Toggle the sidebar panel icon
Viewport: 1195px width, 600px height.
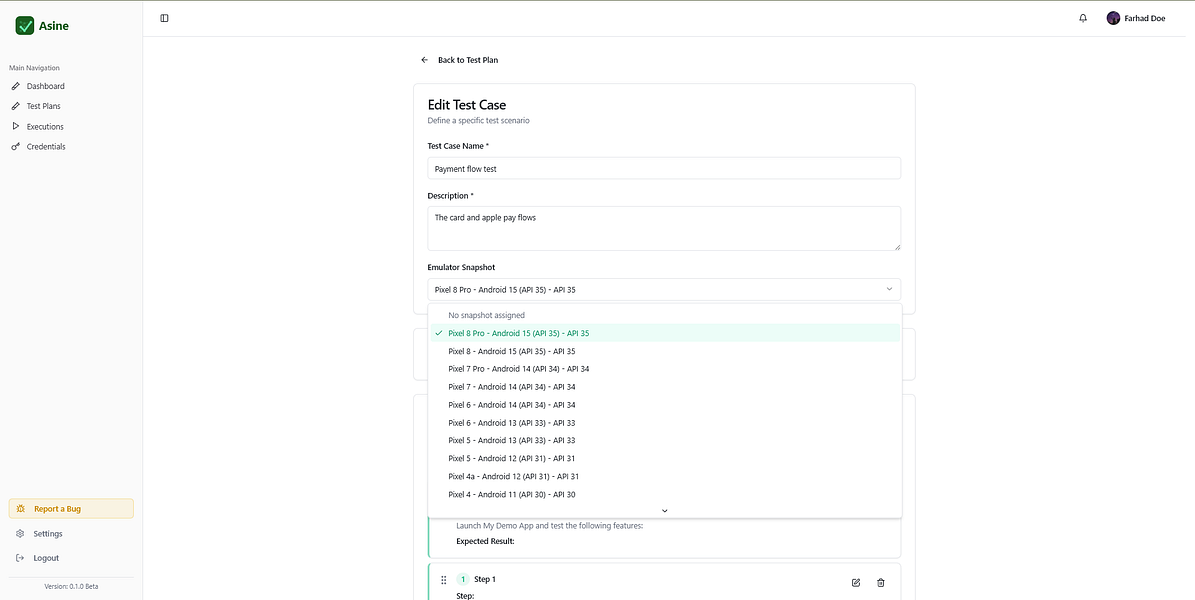[x=165, y=18]
